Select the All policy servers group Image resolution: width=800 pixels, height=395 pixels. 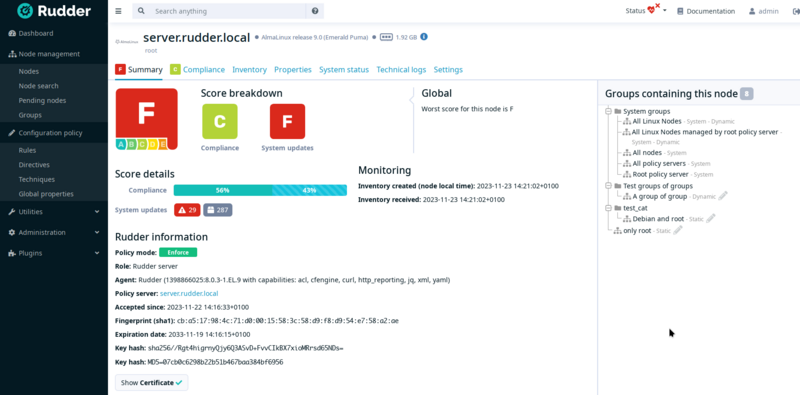click(659, 163)
